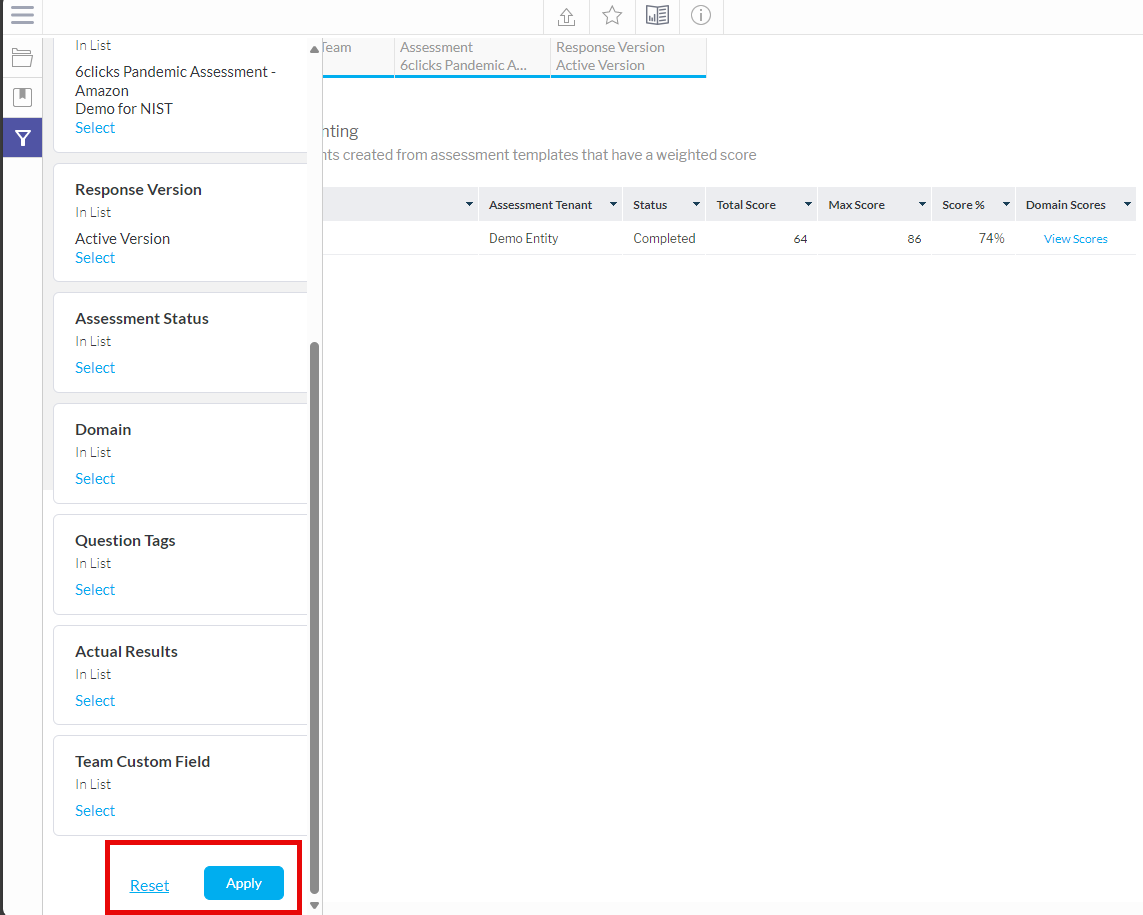Open dropdown arrow on Domain Scores column

pyautogui.click(x=1127, y=205)
